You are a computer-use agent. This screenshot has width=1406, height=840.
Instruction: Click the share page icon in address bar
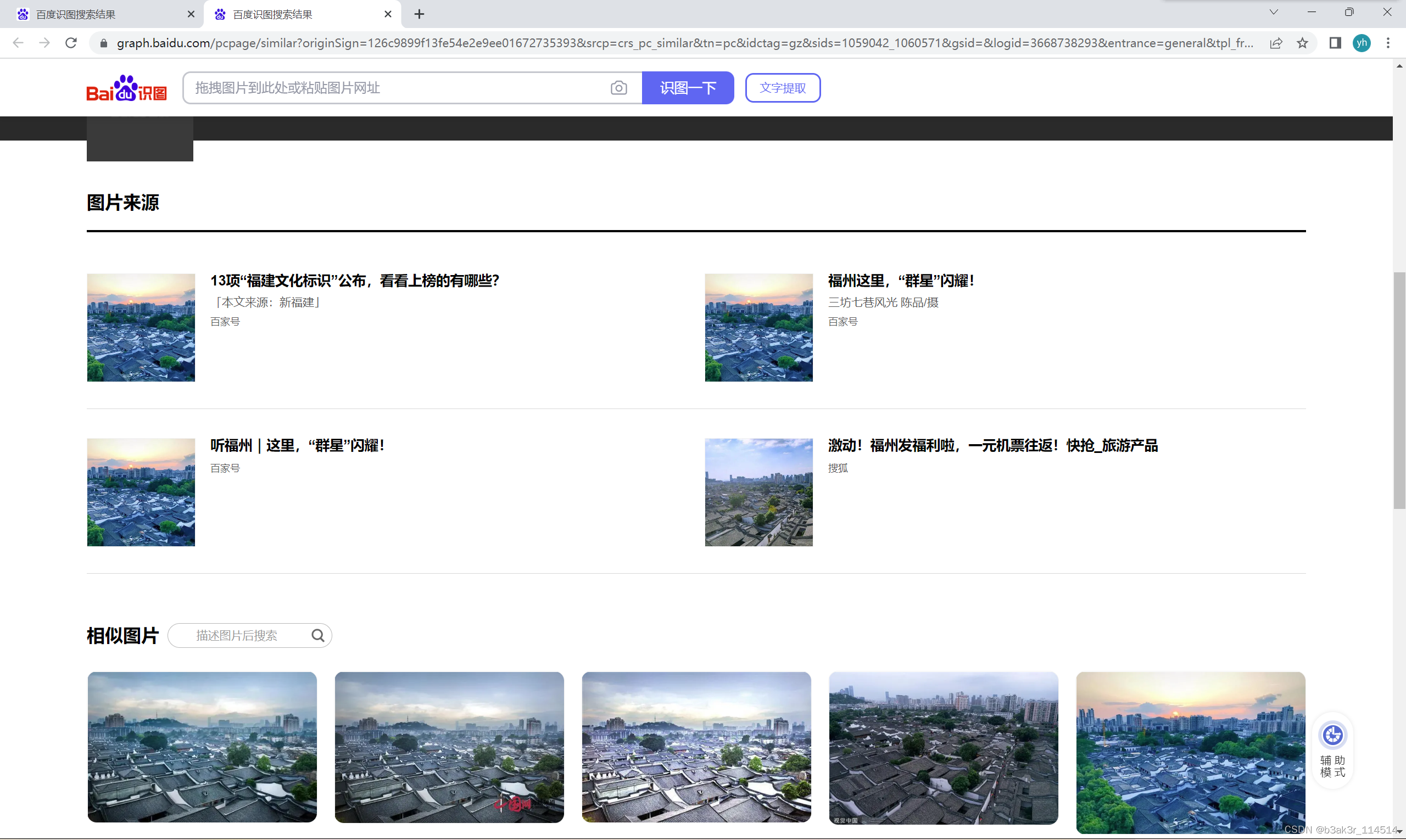[1276, 43]
